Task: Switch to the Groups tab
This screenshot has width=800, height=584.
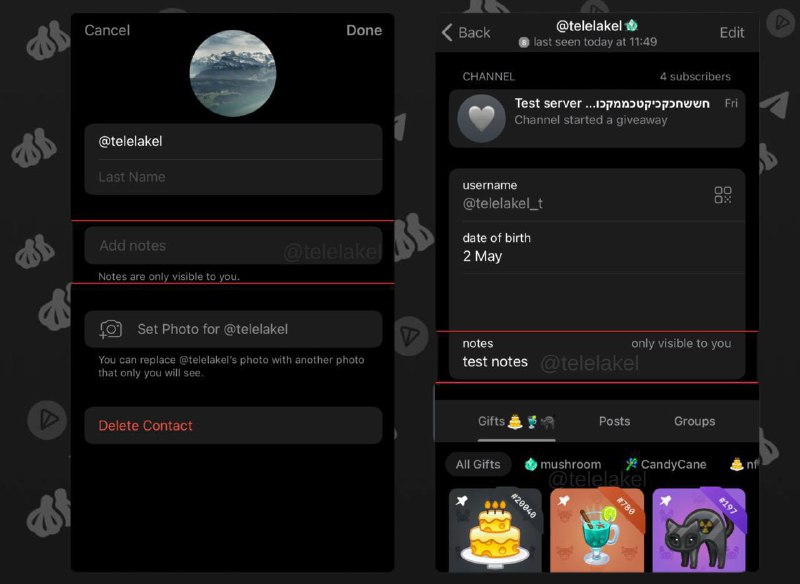Action: (694, 421)
